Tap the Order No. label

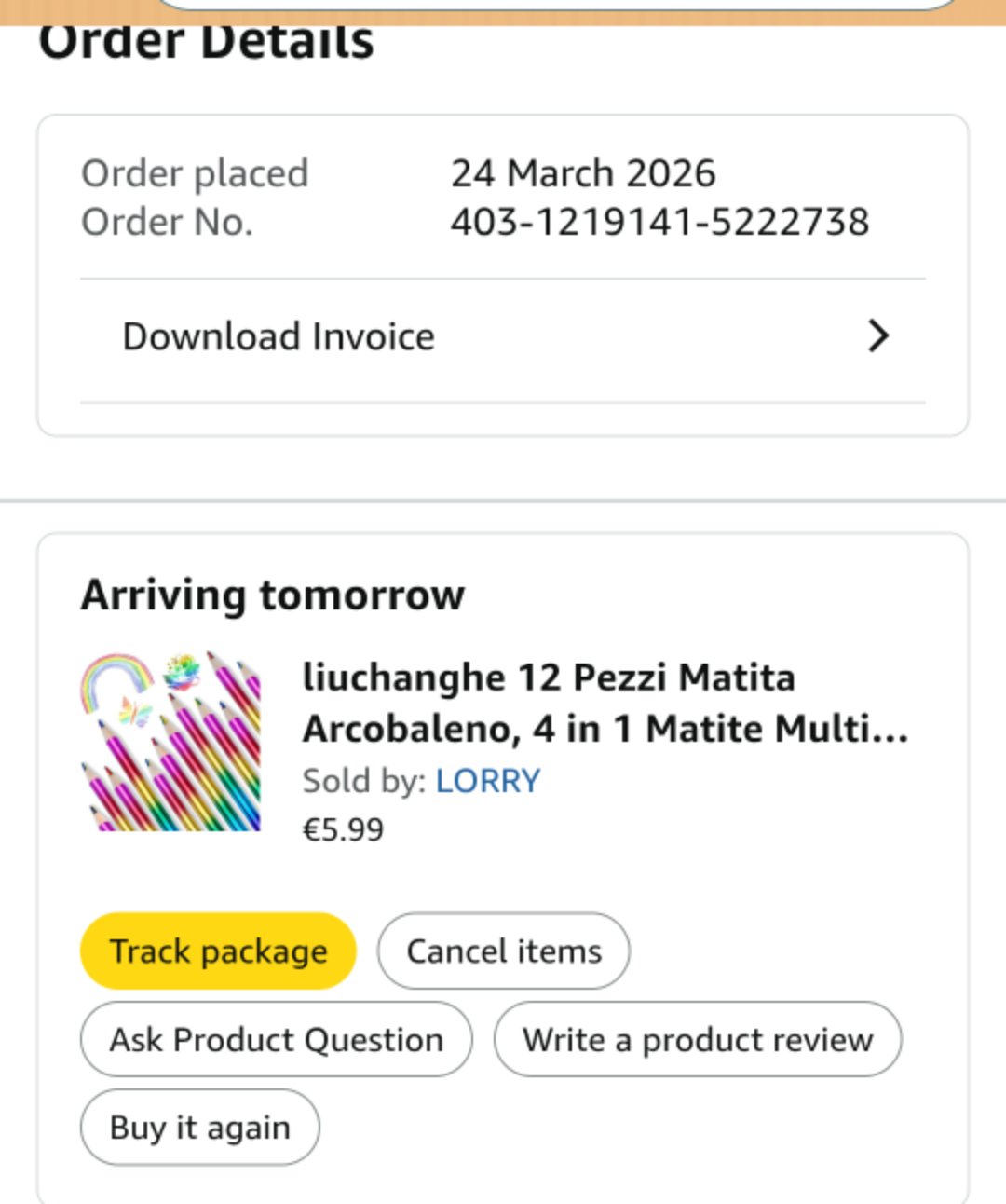tap(167, 223)
